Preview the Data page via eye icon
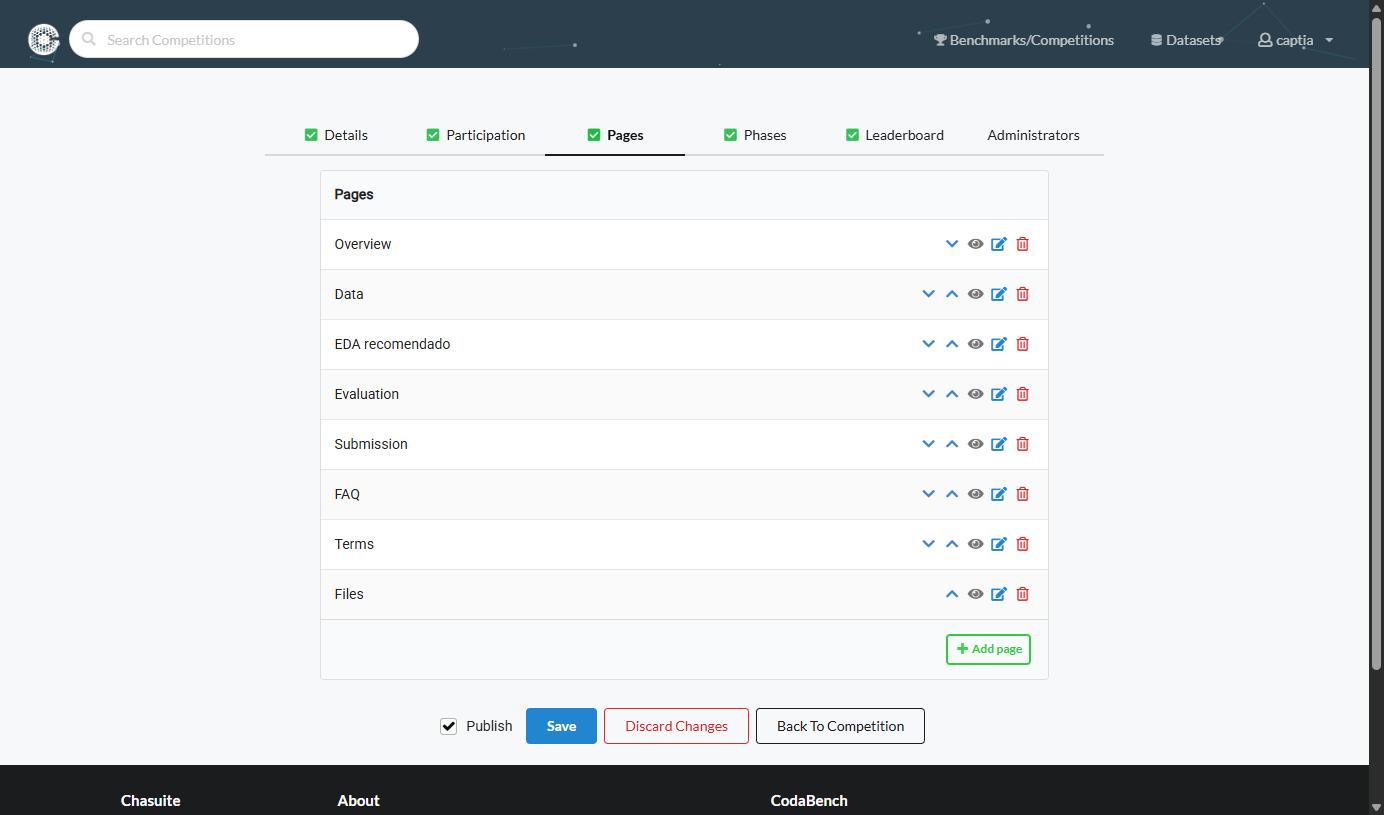 point(975,294)
